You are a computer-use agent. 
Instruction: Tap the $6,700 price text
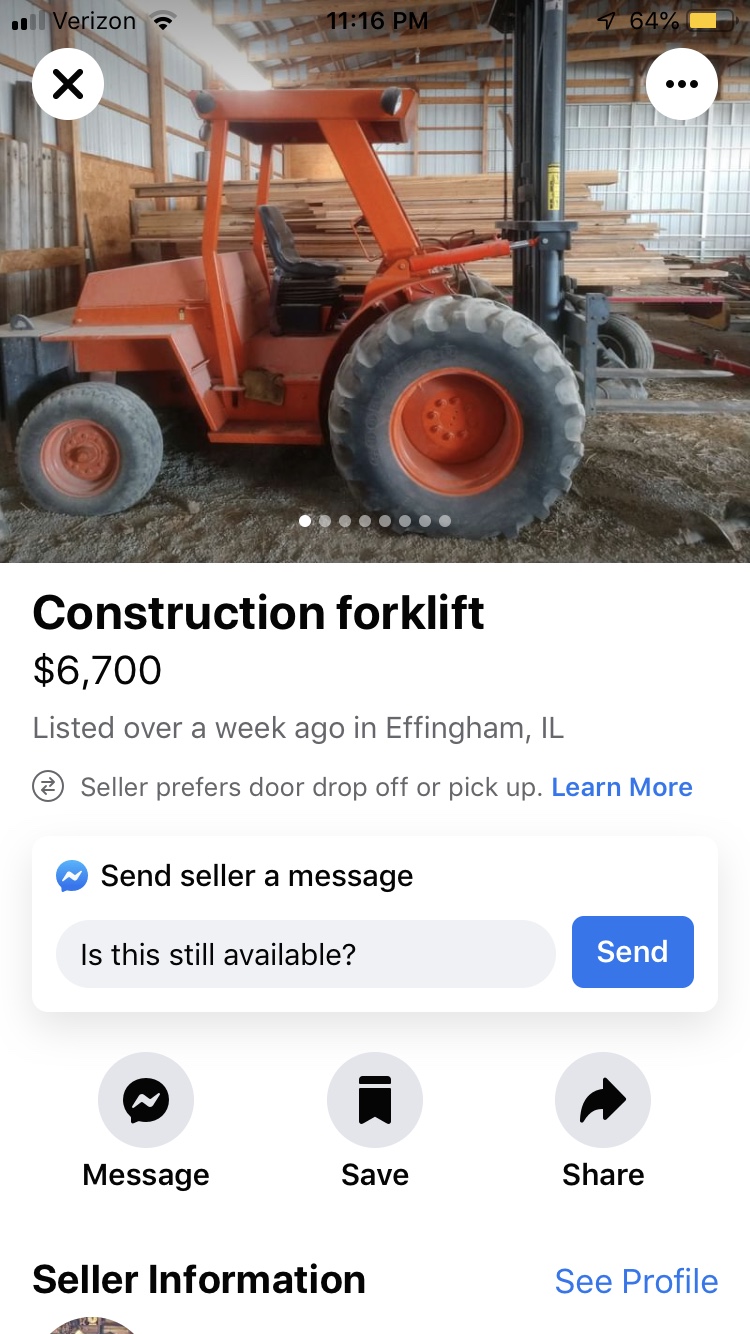(x=97, y=670)
